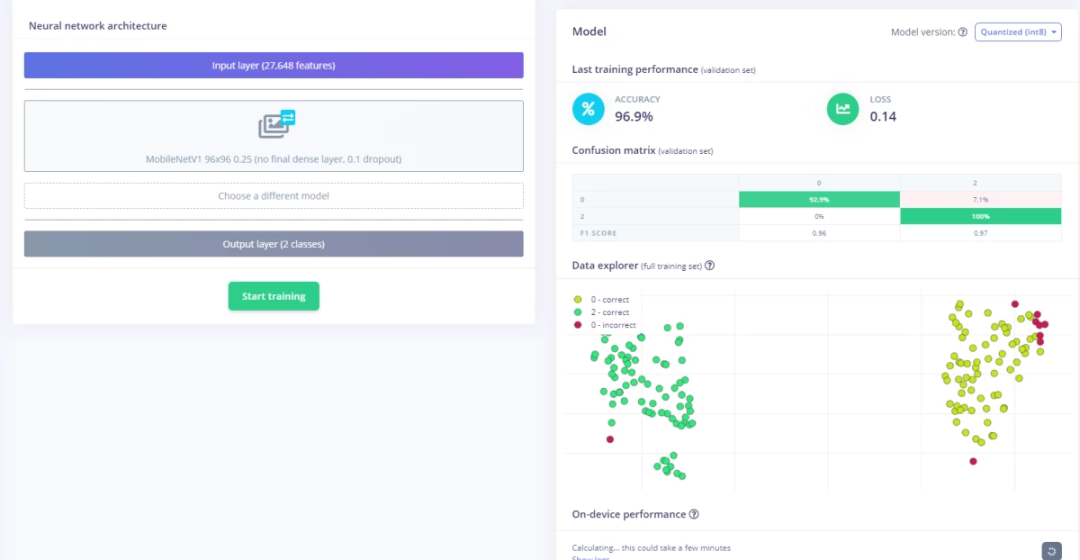Viewport: 1080px width, 560px height.
Task: Click the loss chart icon
Action: 843,109
